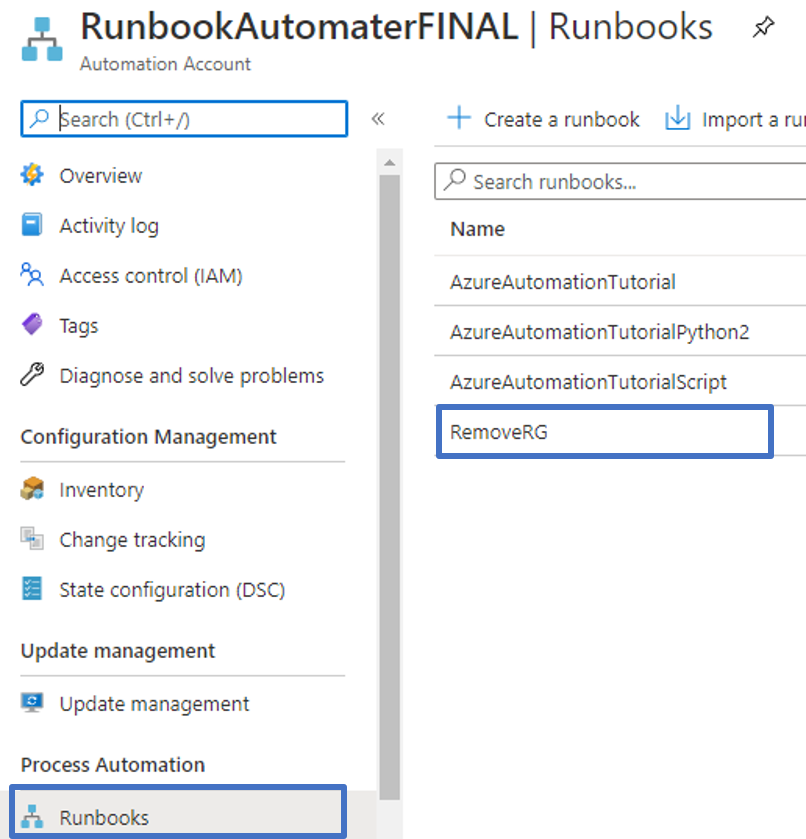The image size is (806, 839).
Task: Collapse the sidebar with double chevron
Action: click(x=378, y=119)
